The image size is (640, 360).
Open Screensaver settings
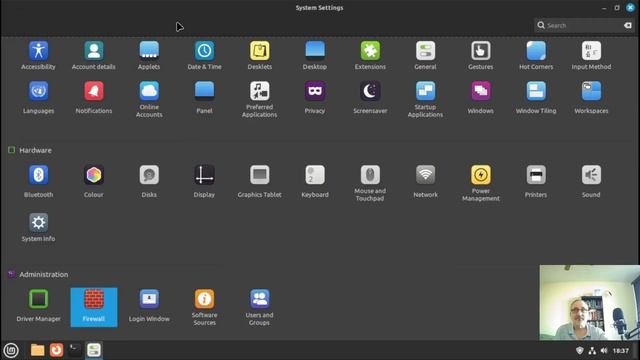click(x=370, y=98)
